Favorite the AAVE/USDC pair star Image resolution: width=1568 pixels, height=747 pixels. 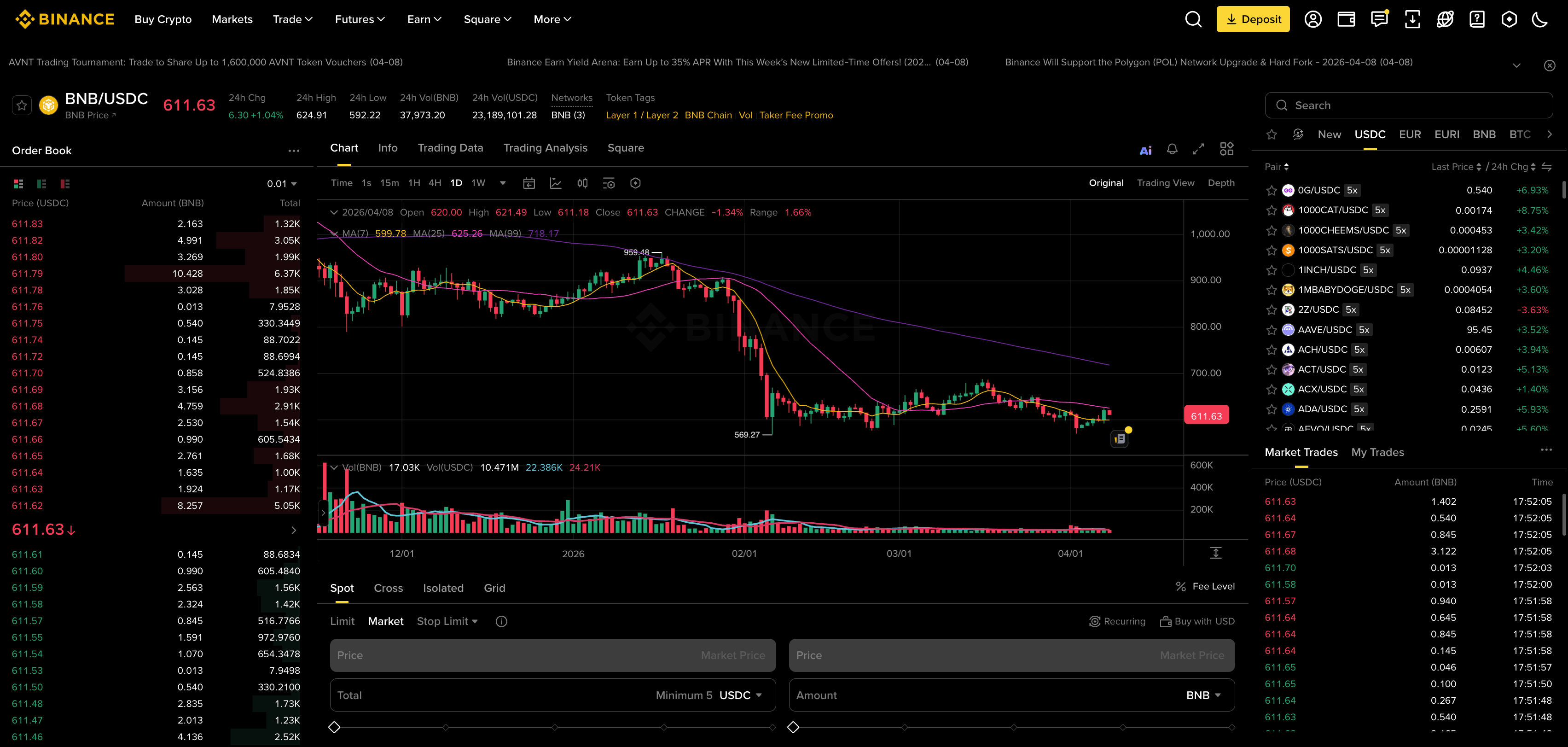coord(1272,330)
